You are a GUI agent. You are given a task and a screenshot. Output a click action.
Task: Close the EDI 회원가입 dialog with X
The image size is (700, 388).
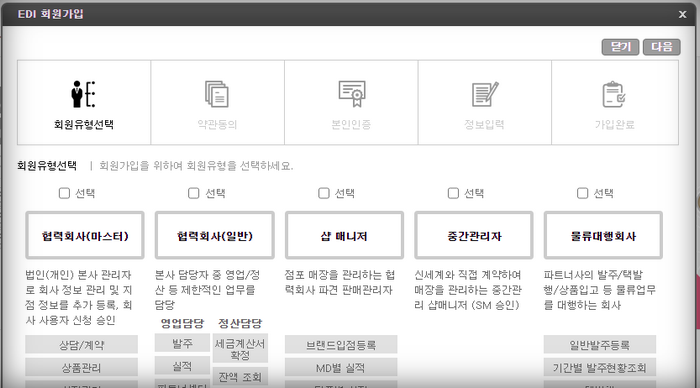coord(682,15)
